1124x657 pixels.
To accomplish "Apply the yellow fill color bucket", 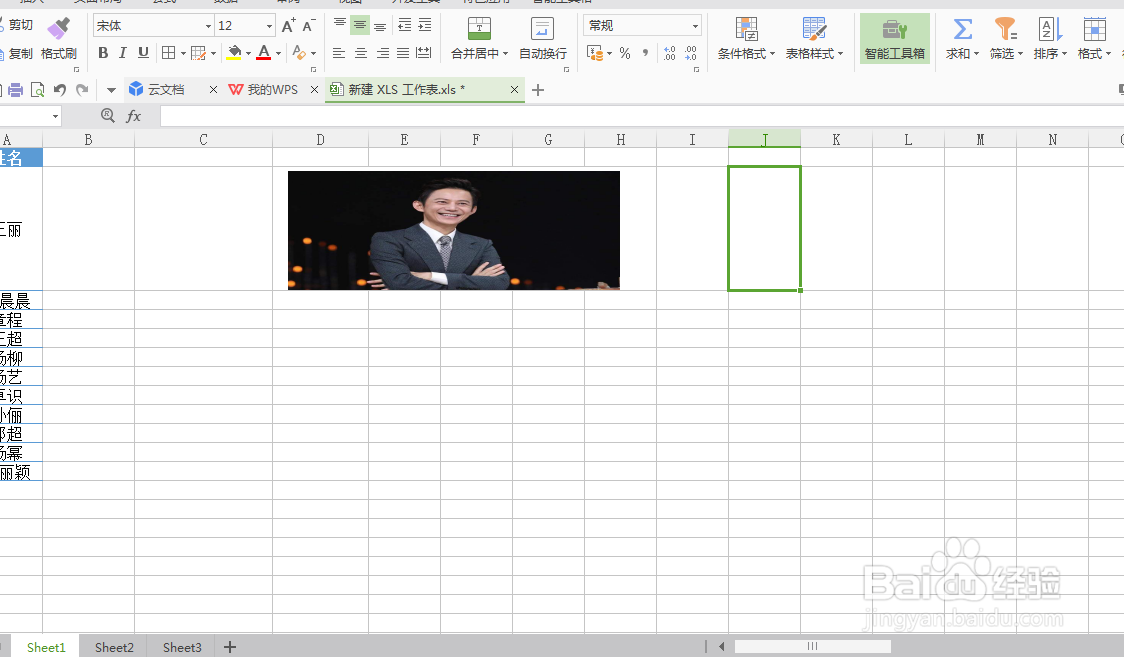I will point(234,53).
